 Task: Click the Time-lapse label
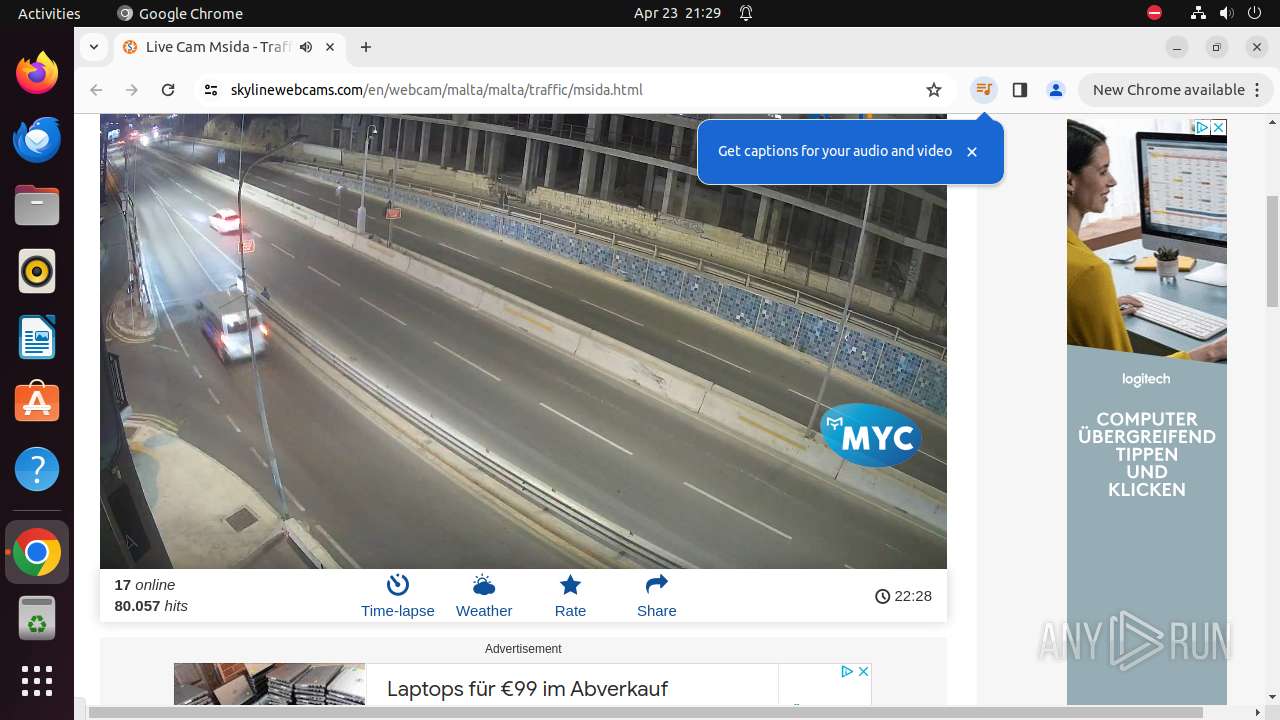coord(398,611)
